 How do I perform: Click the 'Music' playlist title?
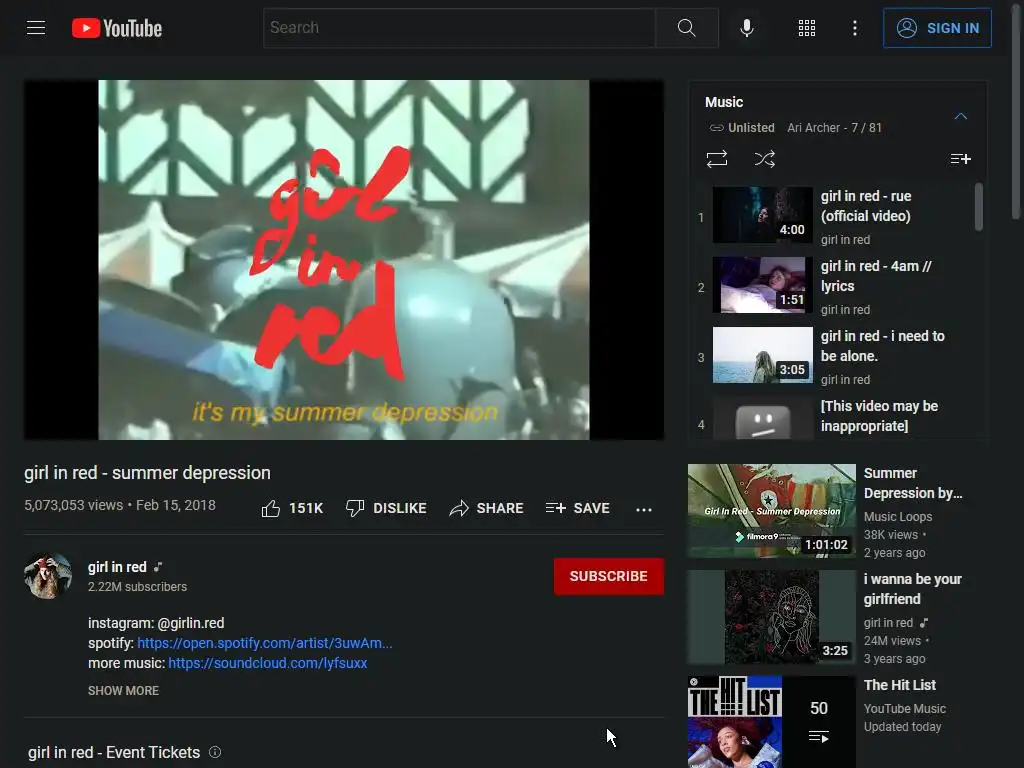point(724,102)
